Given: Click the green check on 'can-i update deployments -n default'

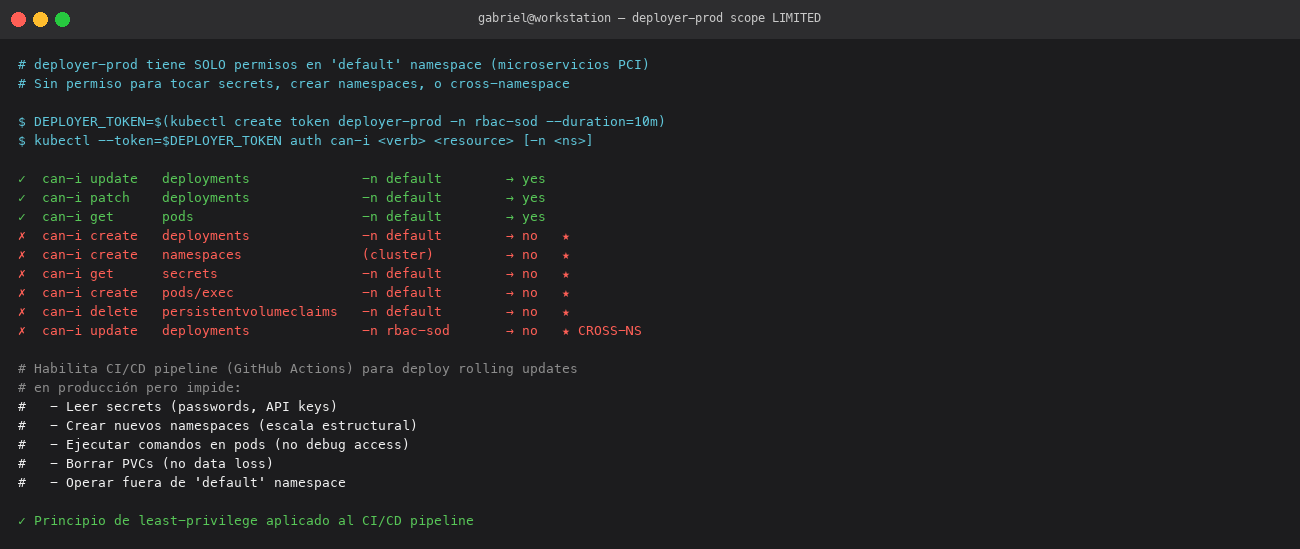Looking at the screenshot, I should (22, 179).
